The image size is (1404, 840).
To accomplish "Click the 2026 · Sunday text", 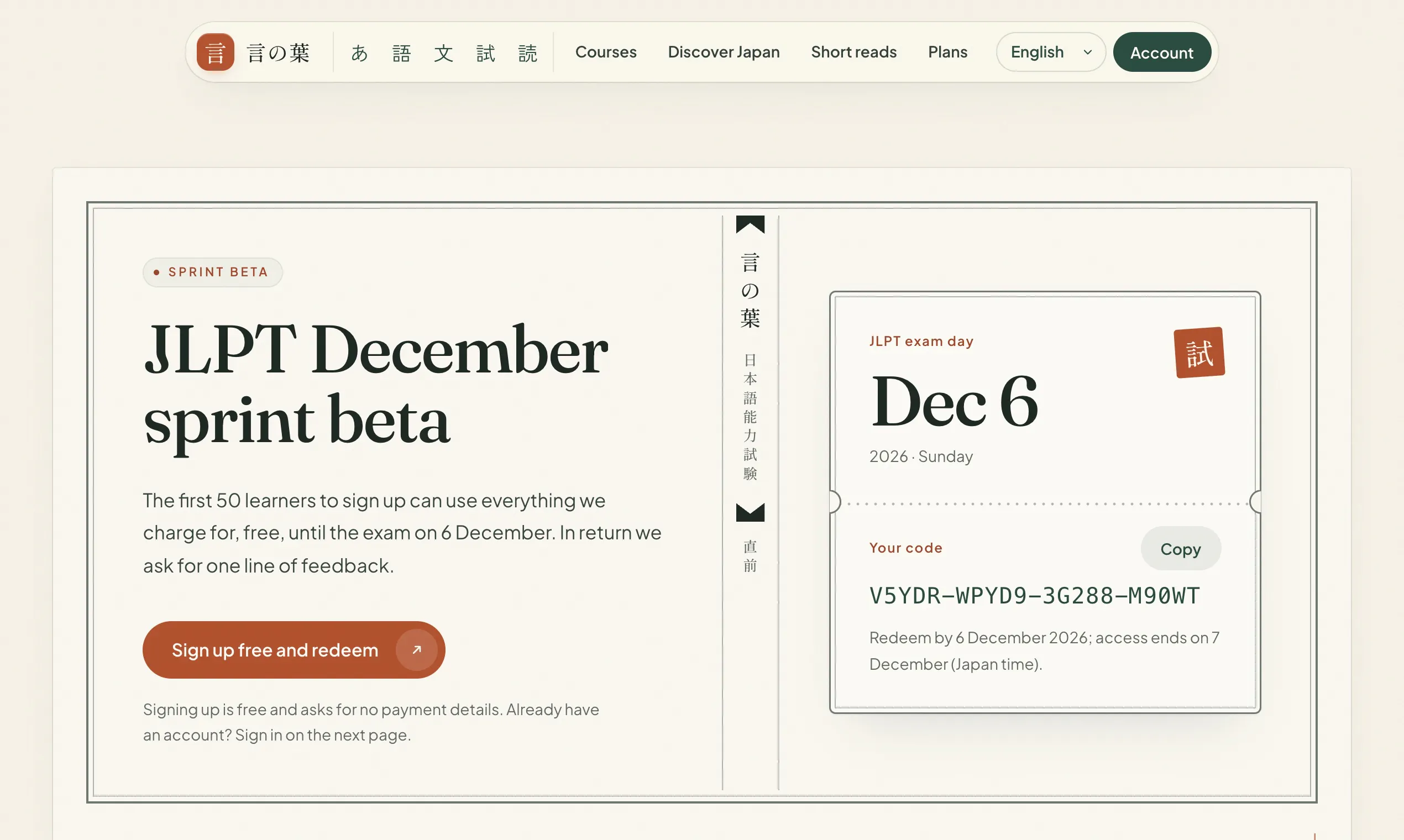I will coord(921,456).
